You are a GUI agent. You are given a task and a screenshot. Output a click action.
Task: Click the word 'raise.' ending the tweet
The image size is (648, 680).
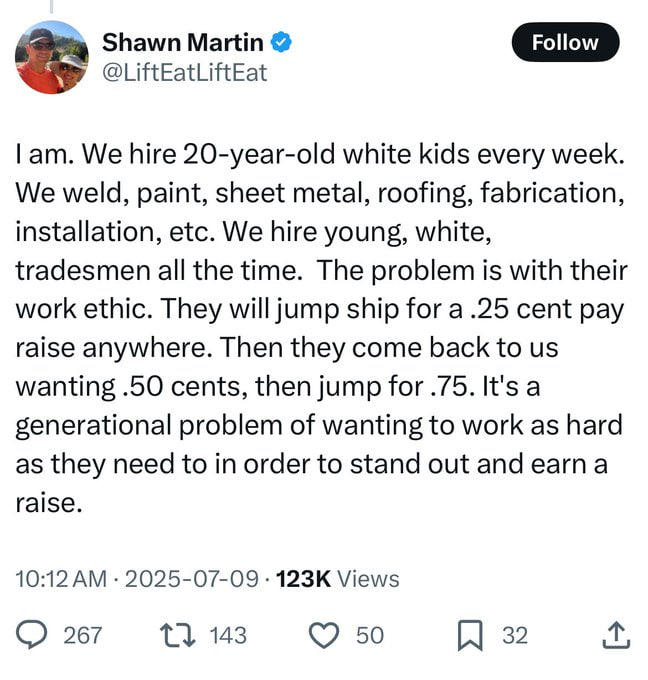[49, 503]
